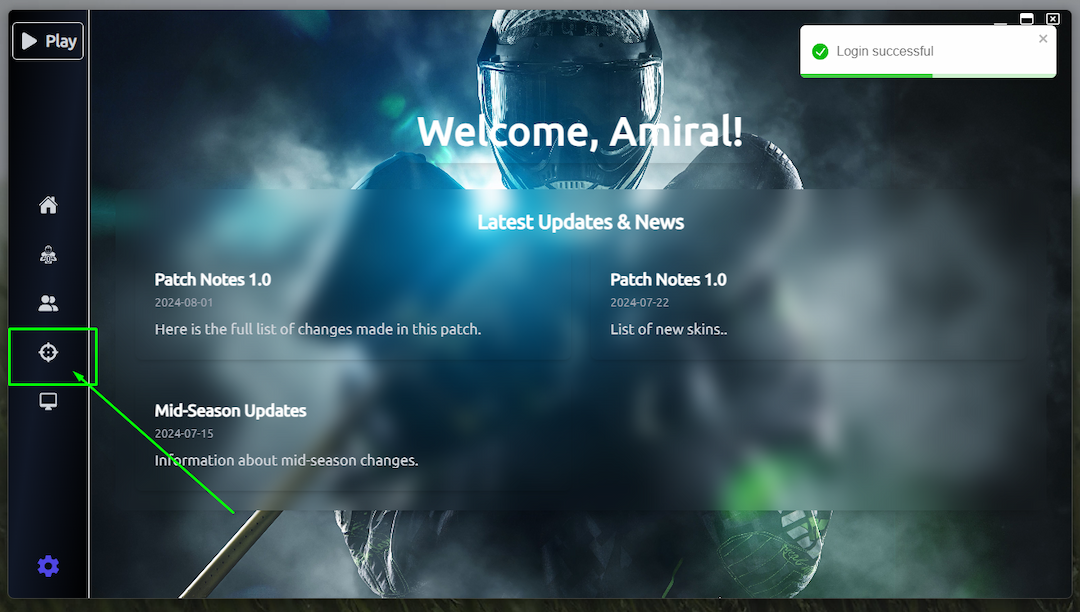
Task: Open Patch Notes 1.0 dated 2024-08-01
Action: point(212,279)
